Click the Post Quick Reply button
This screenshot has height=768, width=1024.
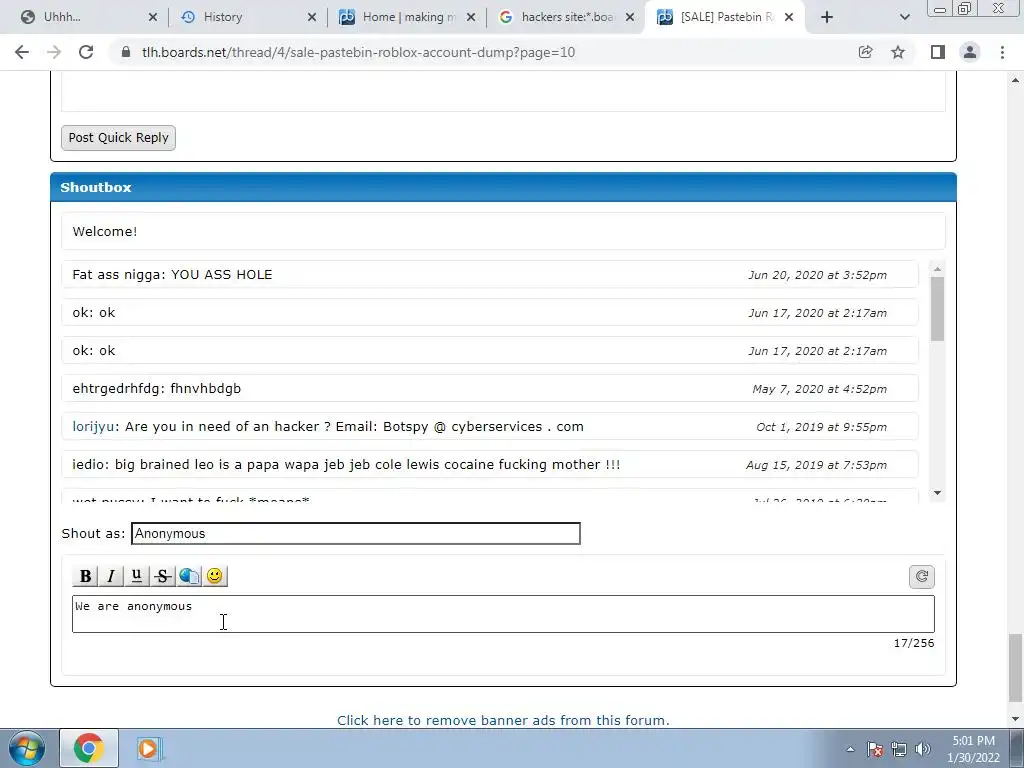[x=118, y=138]
